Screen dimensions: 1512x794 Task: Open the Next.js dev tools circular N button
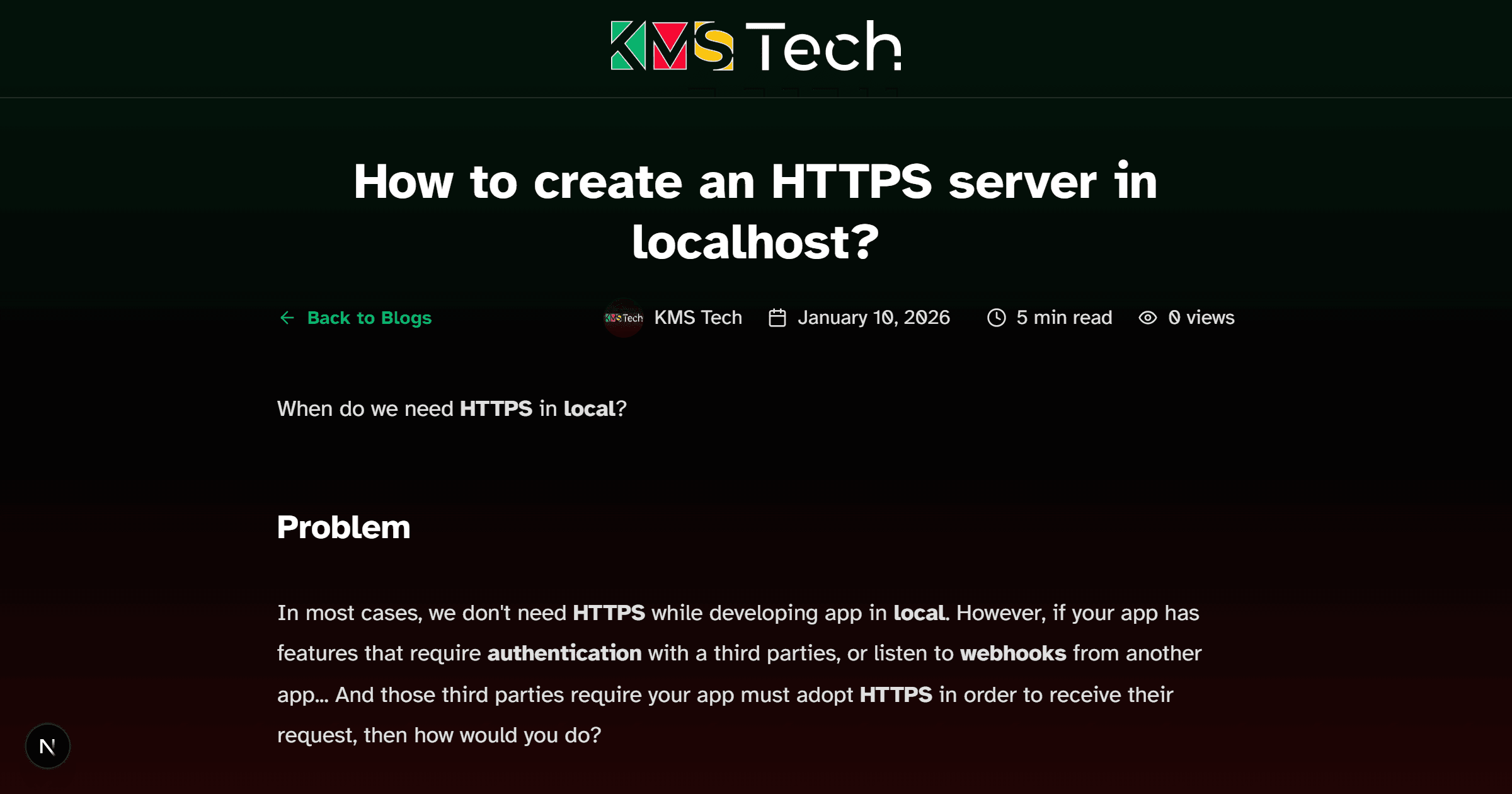click(48, 745)
